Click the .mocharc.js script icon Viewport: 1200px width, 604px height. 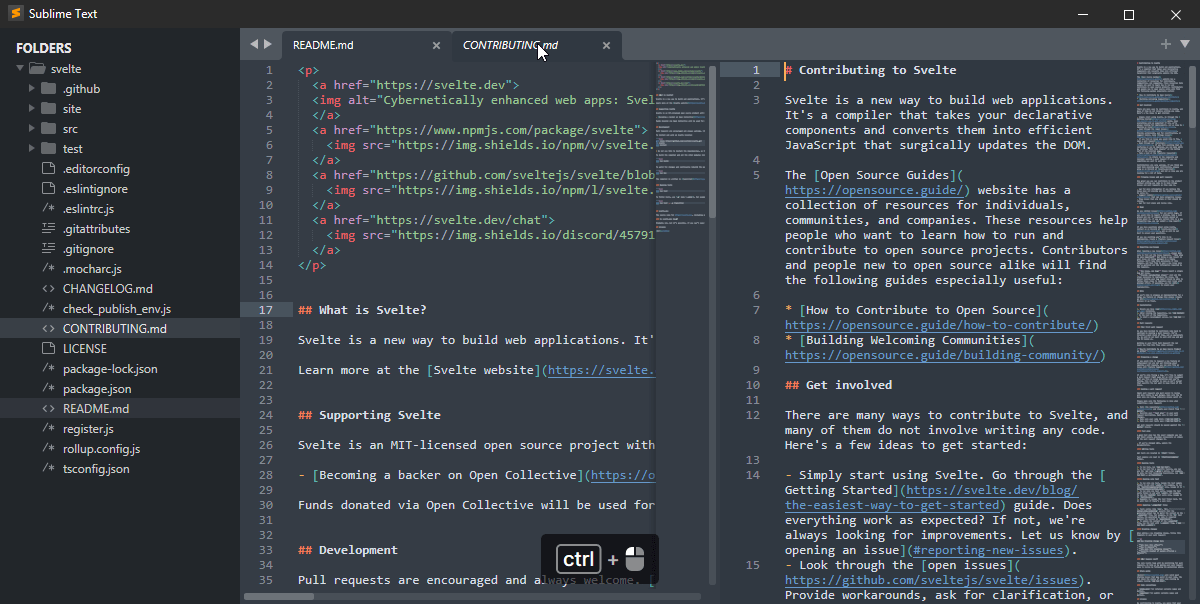(x=48, y=269)
